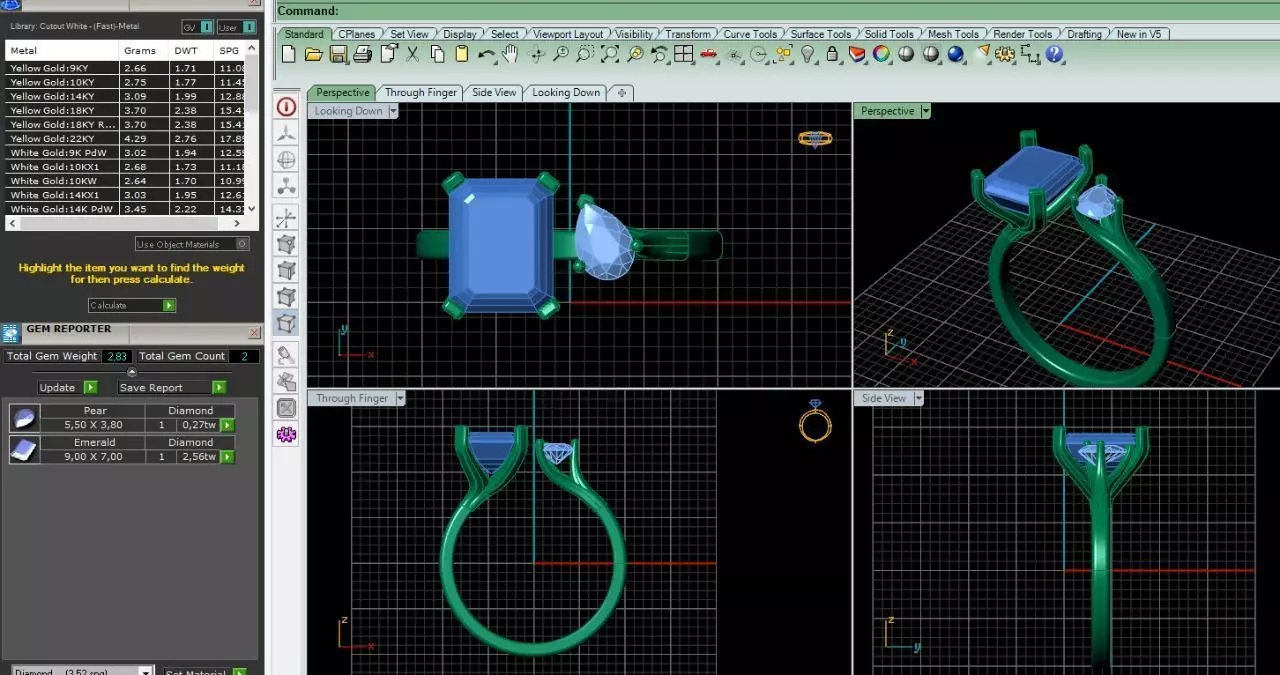The height and width of the screenshot is (675, 1280).
Task: Click metal table scrollbar down arrow
Action: pyautogui.click(x=252, y=208)
